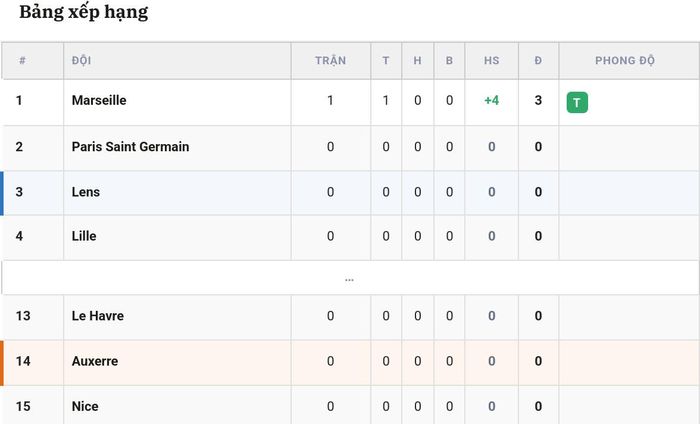The width and height of the screenshot is (700, 424).
Task: Click the Đ points column header
Action: 538,60
